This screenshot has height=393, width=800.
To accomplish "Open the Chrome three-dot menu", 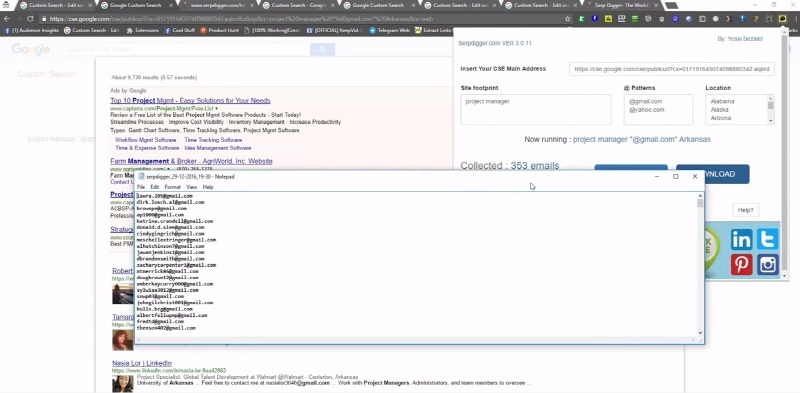I will 795,19.
